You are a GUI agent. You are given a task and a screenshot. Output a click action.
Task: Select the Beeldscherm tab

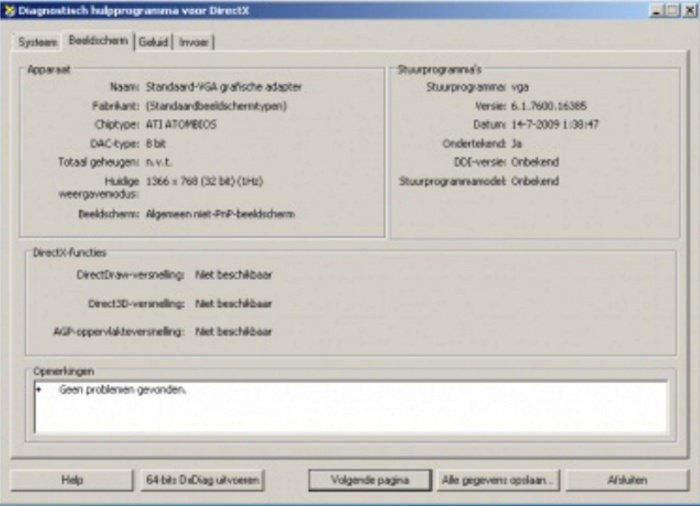tap(98, 41)
